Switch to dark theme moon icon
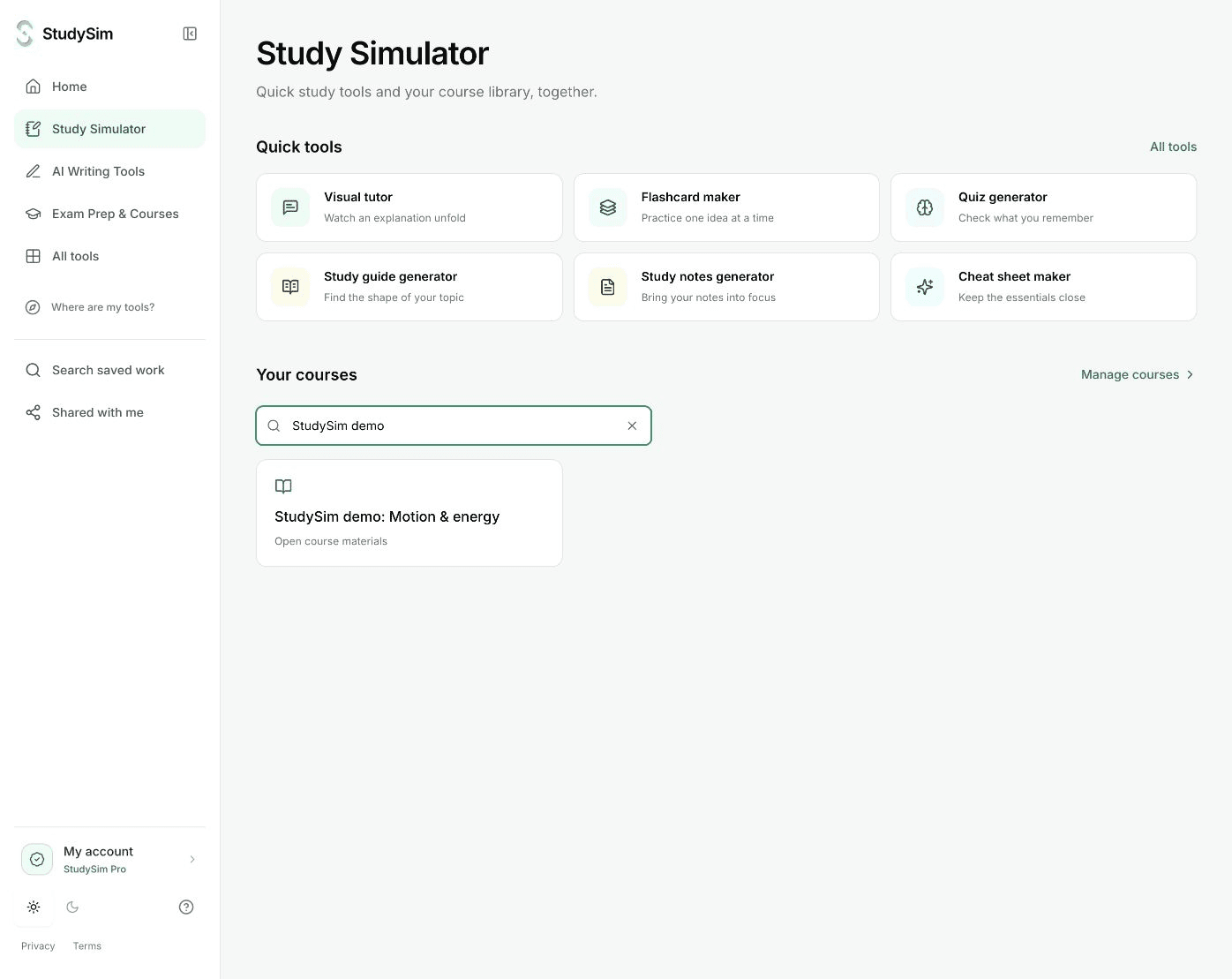Screen dimensions: 1232x979 pyautogui.click(x=72, y=907)
